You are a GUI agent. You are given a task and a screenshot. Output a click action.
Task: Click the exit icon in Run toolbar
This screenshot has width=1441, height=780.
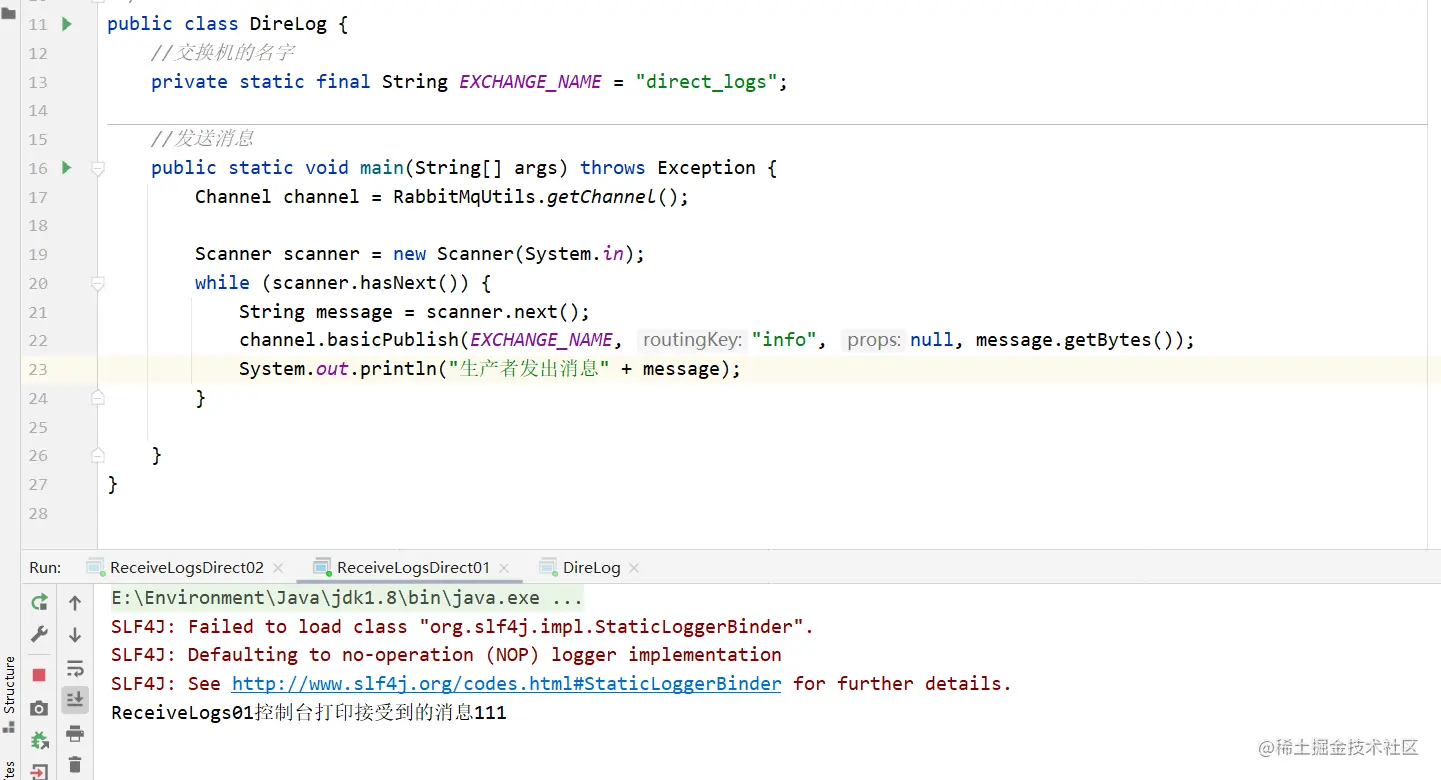39,771
